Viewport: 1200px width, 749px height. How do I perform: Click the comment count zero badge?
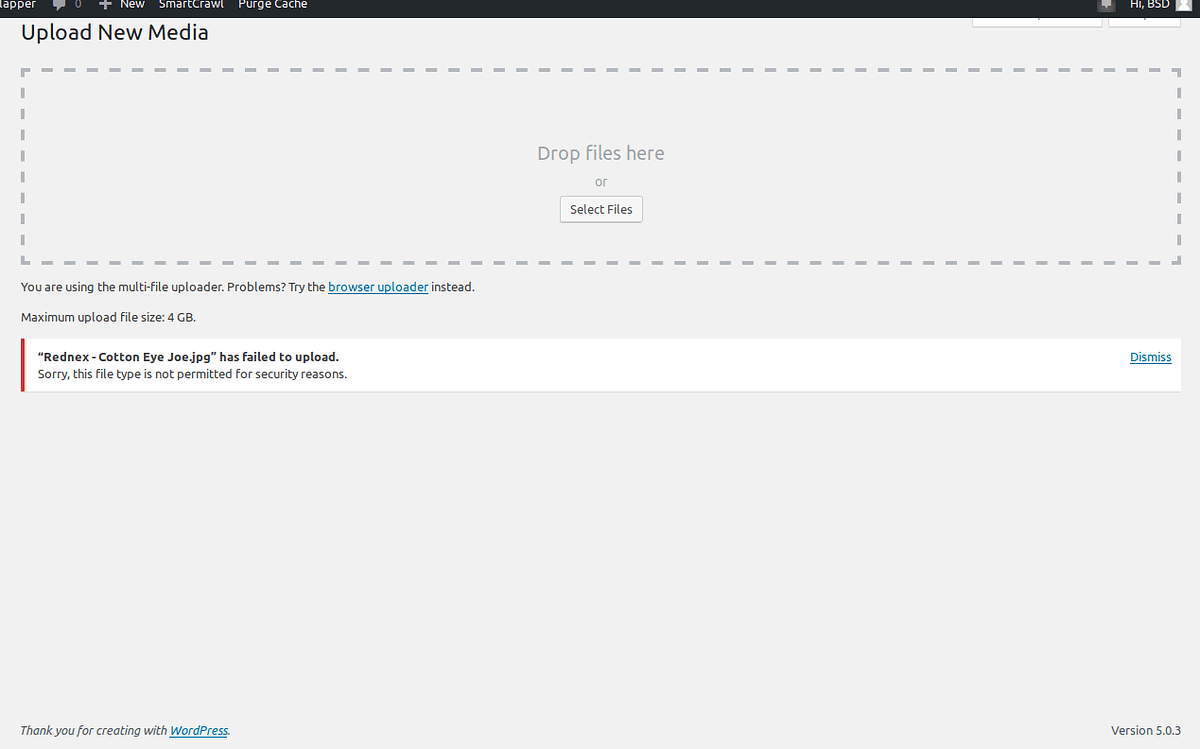(78, 5)
